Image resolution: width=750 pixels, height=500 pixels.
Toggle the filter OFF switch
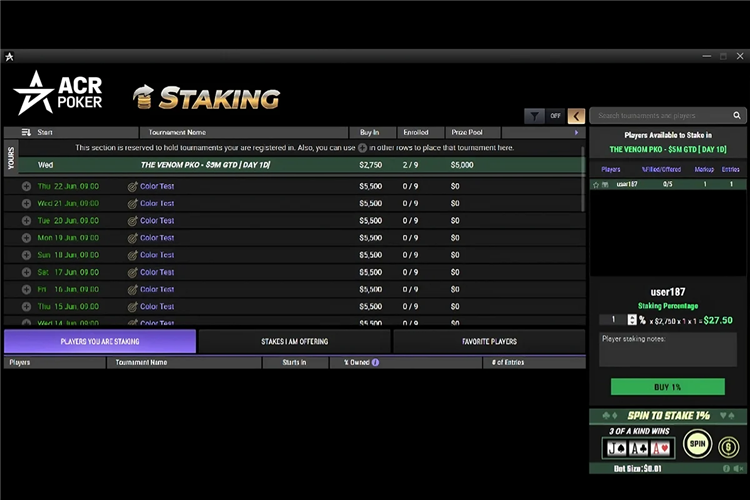tap(555, 116)
